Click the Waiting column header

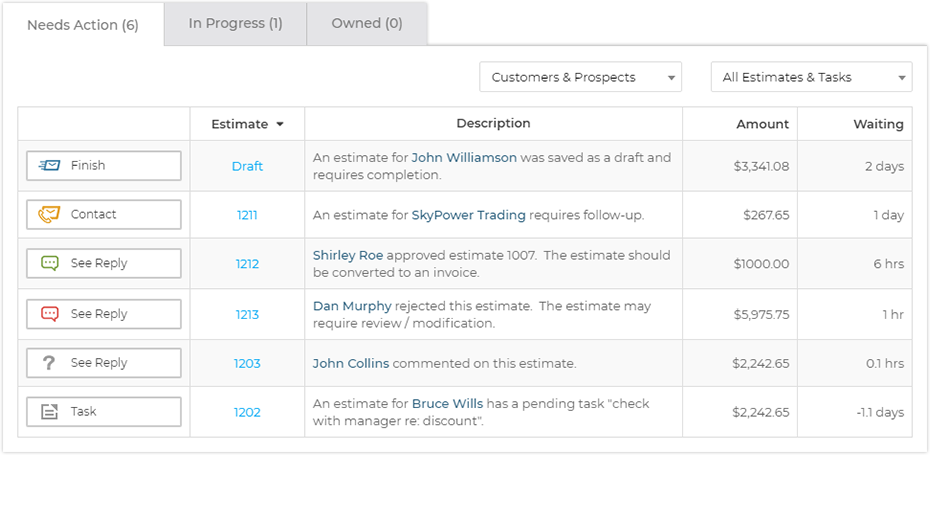click(878, 124)
